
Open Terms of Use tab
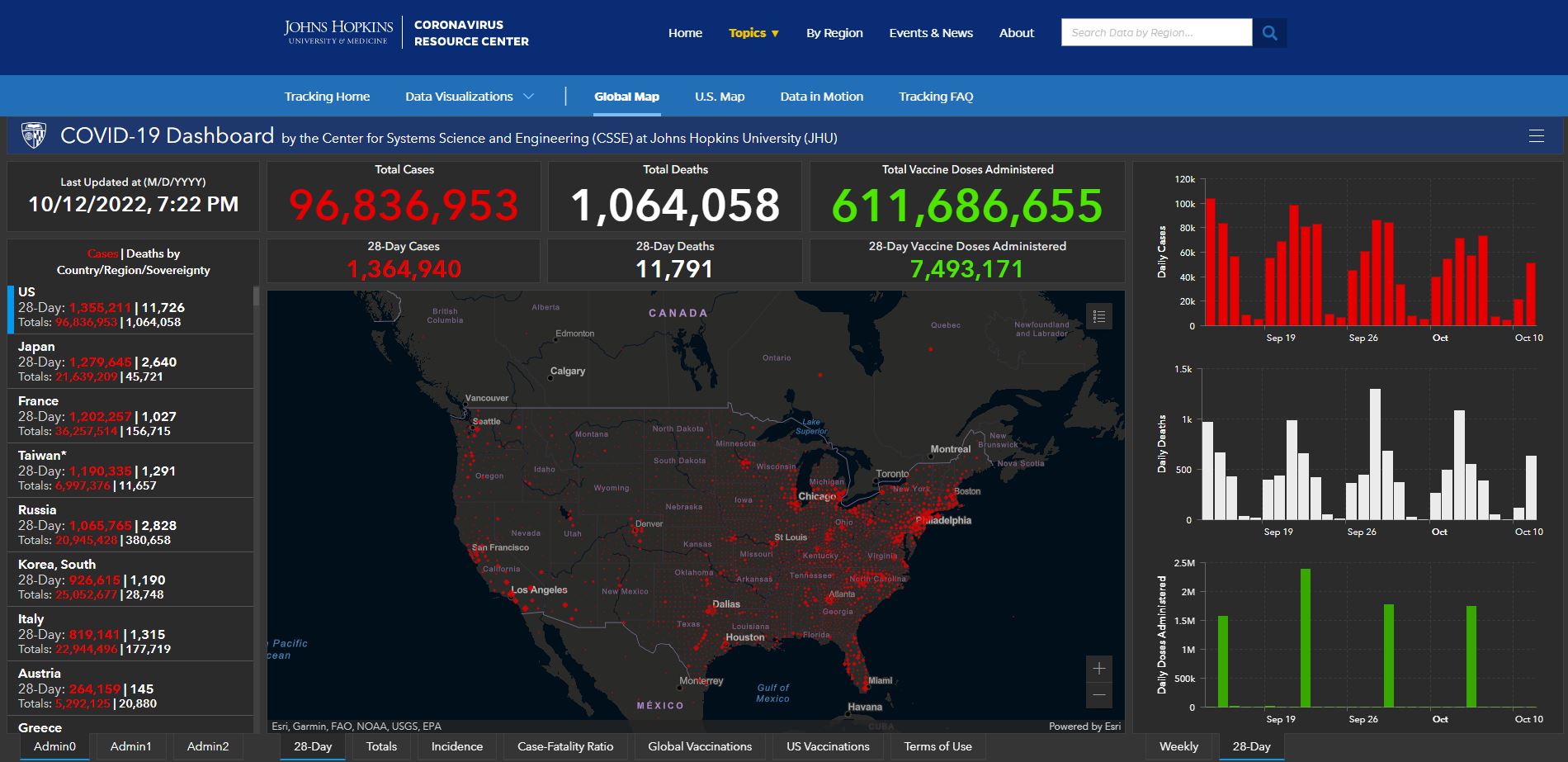937,746
